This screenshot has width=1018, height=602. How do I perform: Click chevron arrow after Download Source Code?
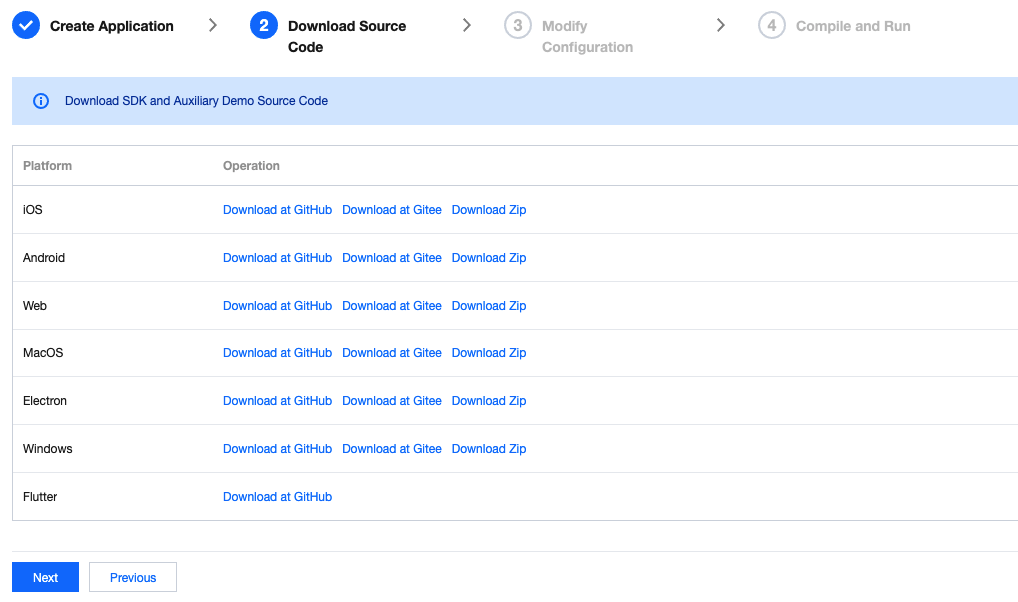pos(466,25)
